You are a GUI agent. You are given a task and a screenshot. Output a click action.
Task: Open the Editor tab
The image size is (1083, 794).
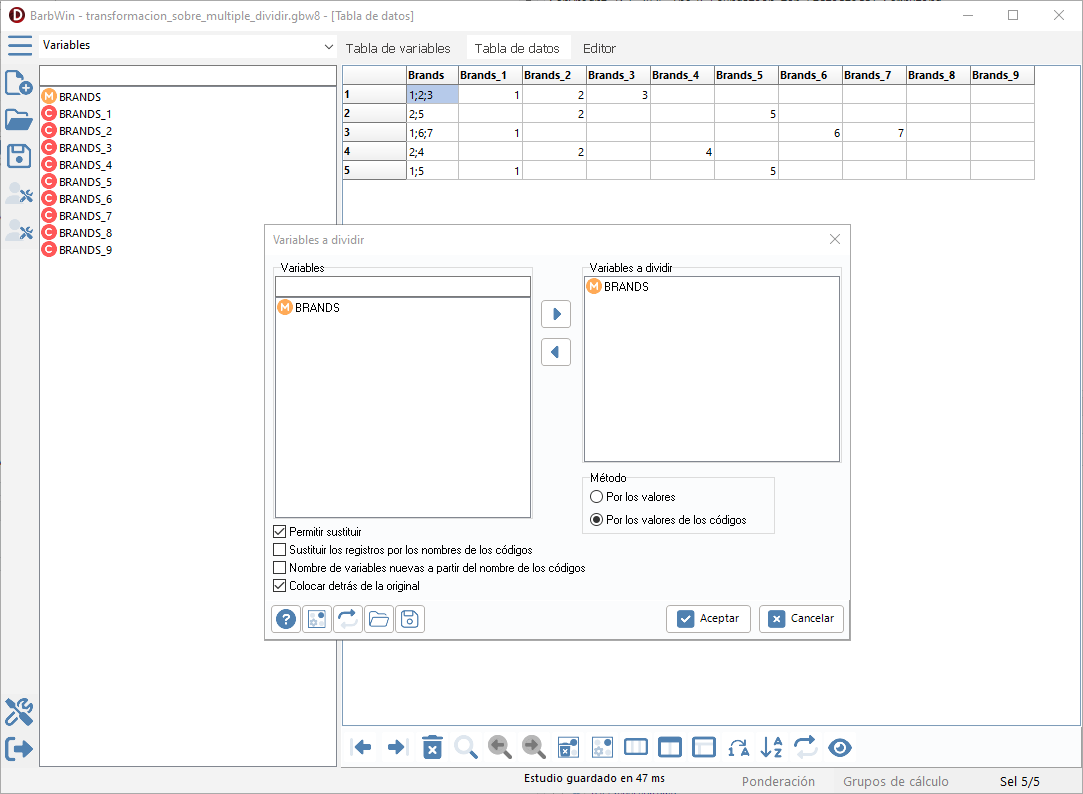599,48
